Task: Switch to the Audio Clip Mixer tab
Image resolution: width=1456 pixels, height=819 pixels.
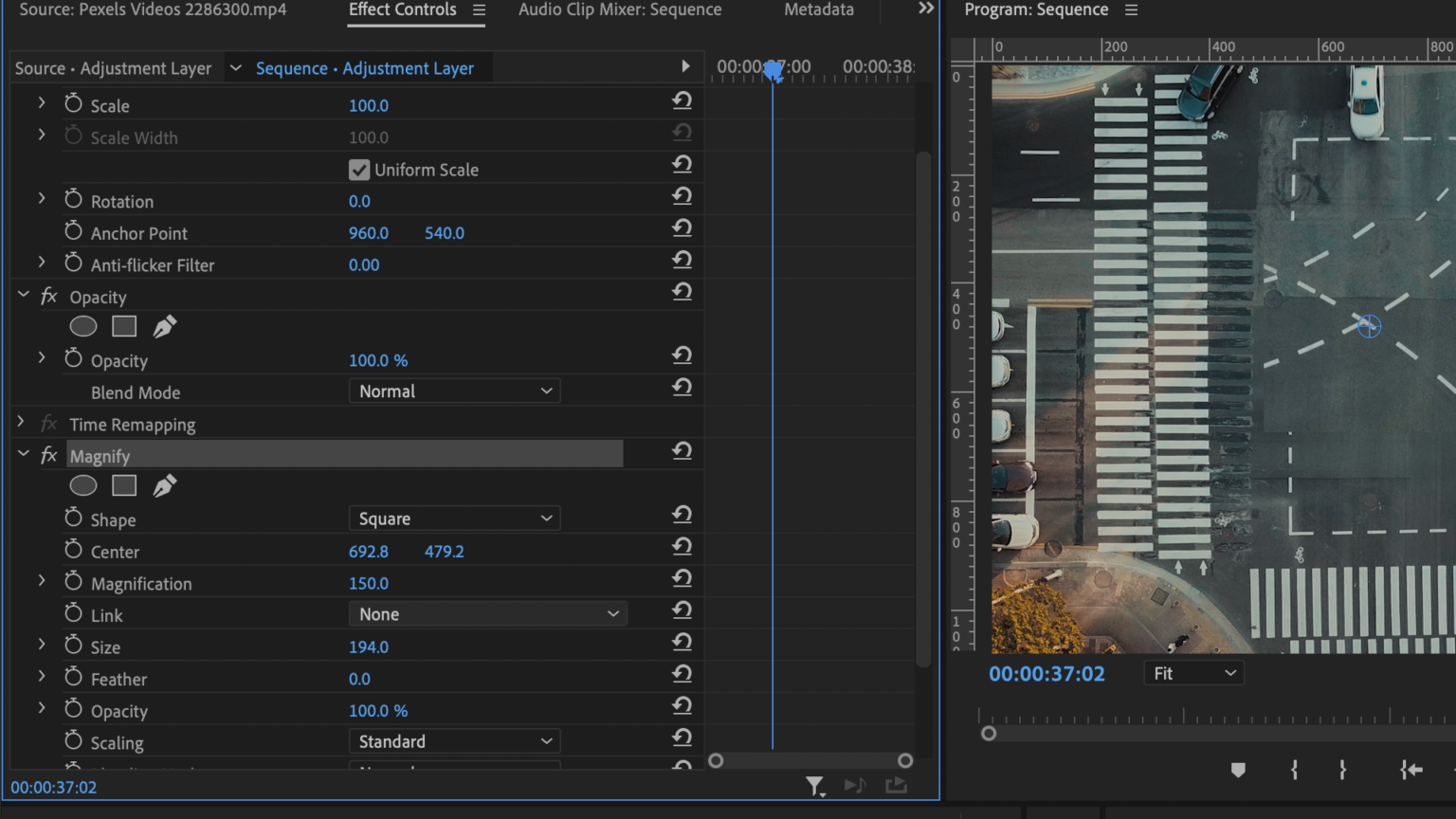Action: [x=619, y=10]
